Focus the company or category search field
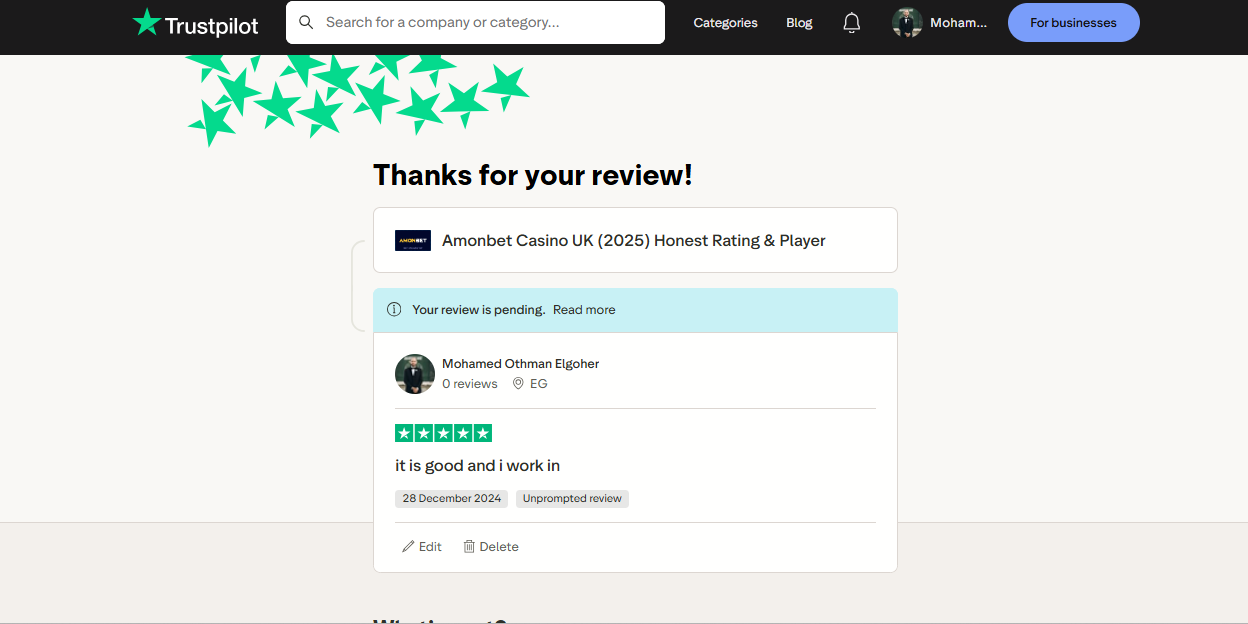This screenshot has width=1248, height=624. tap(475, 22)
